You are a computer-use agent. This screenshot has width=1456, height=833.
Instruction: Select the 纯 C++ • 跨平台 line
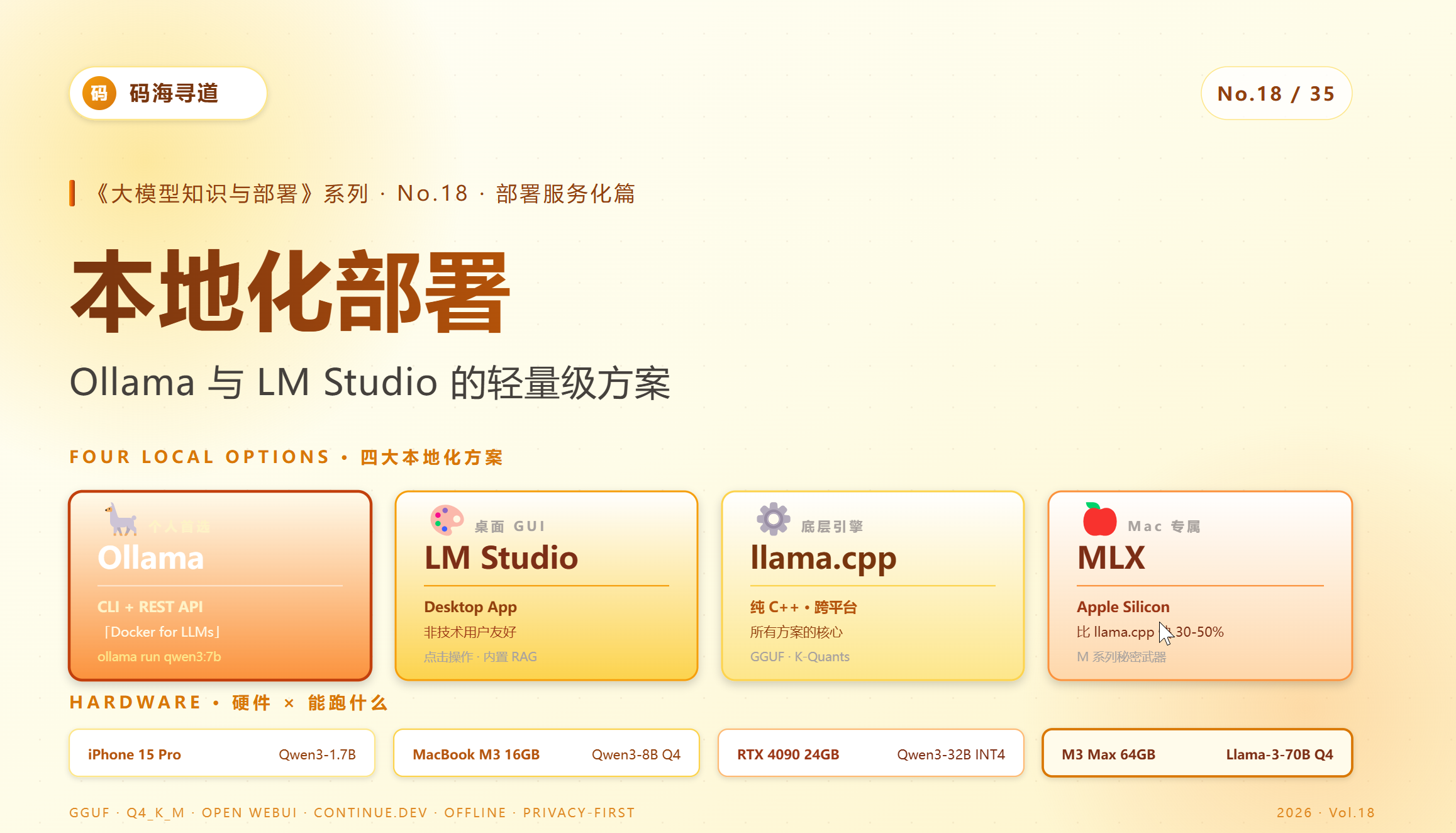click(x=804, y=607)
